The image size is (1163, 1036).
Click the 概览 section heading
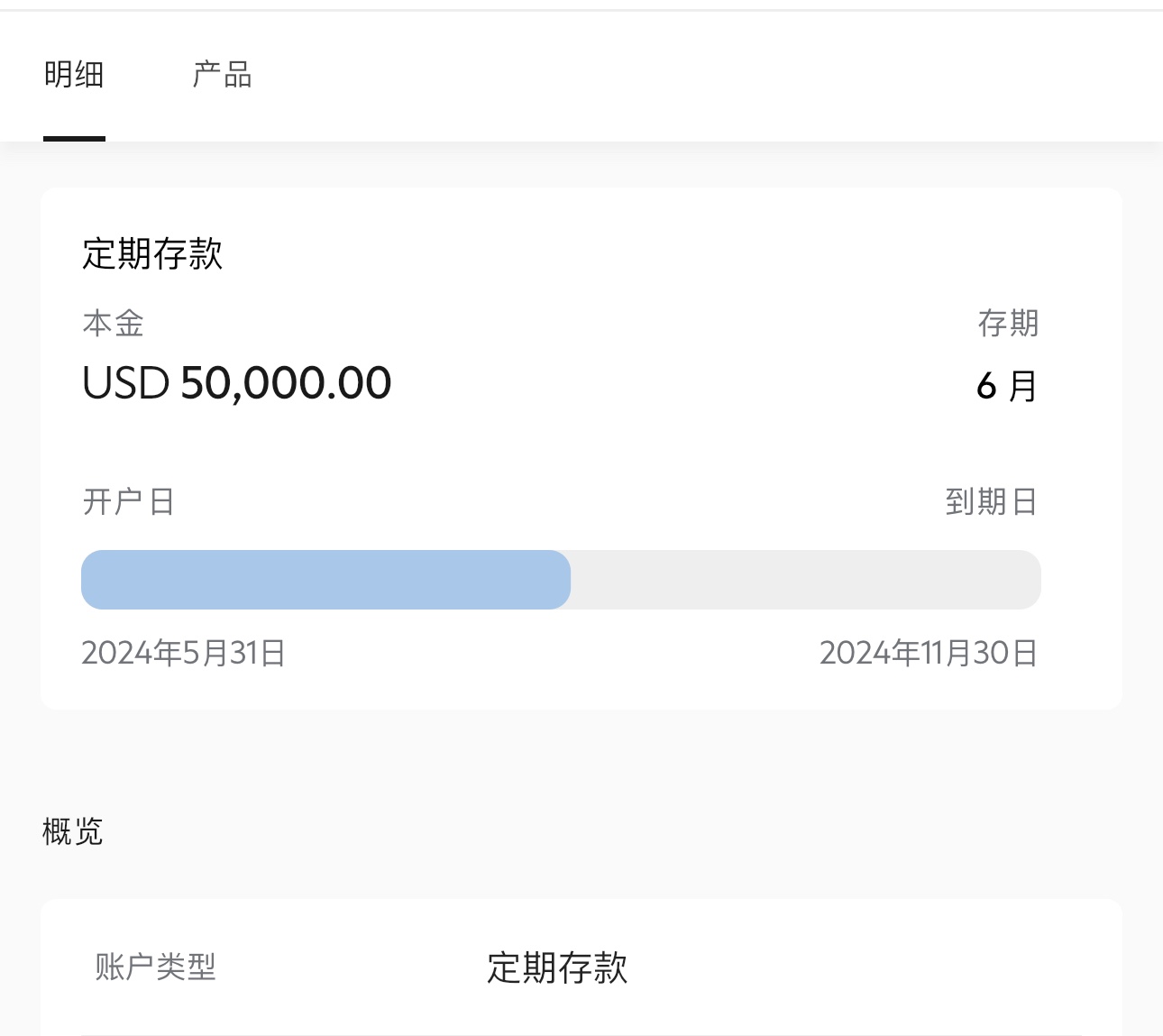[73, 831]
